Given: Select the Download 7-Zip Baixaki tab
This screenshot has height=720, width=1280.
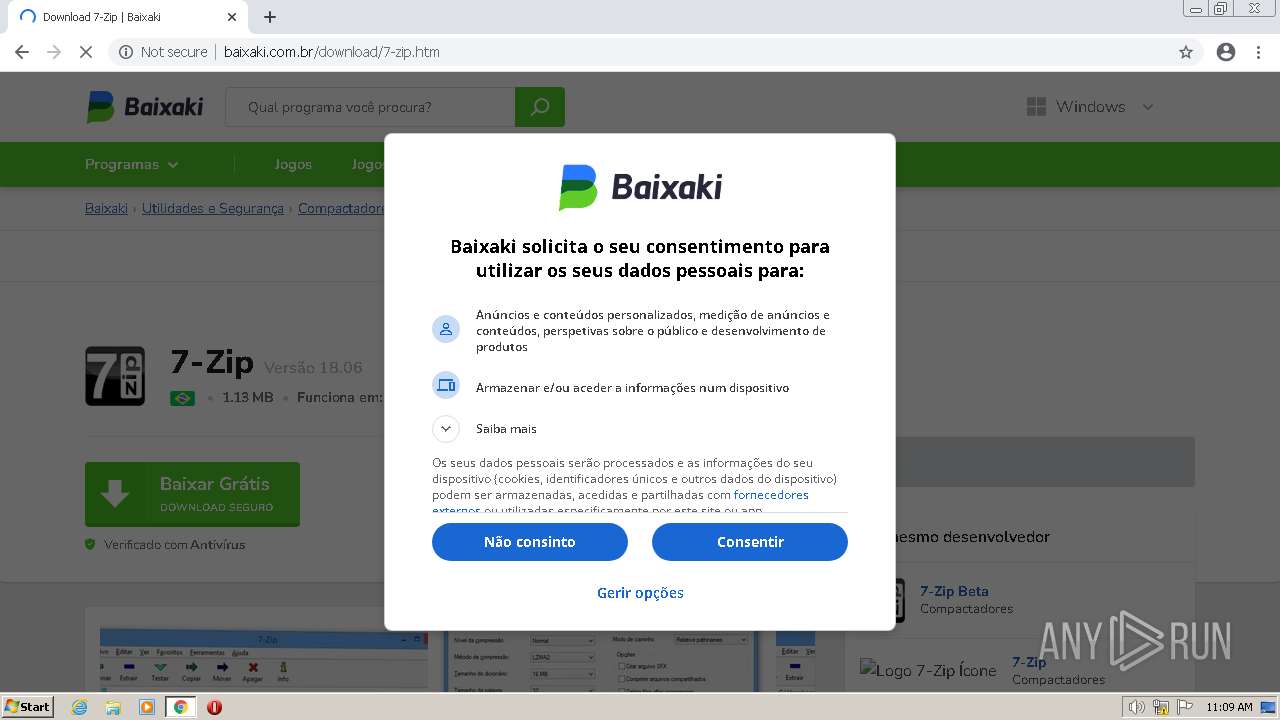Looking at the screenshot, I should tap(128, 17).
